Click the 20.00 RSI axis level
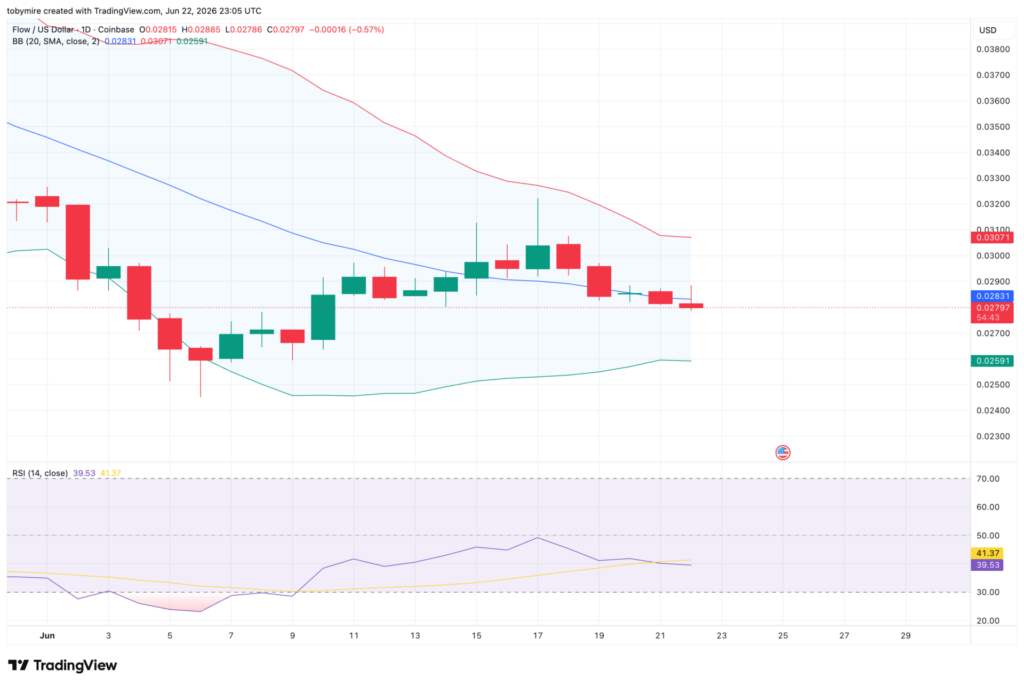Image resolution: width=1024 pixels, height=686 pixels. (x=987, y=621)
